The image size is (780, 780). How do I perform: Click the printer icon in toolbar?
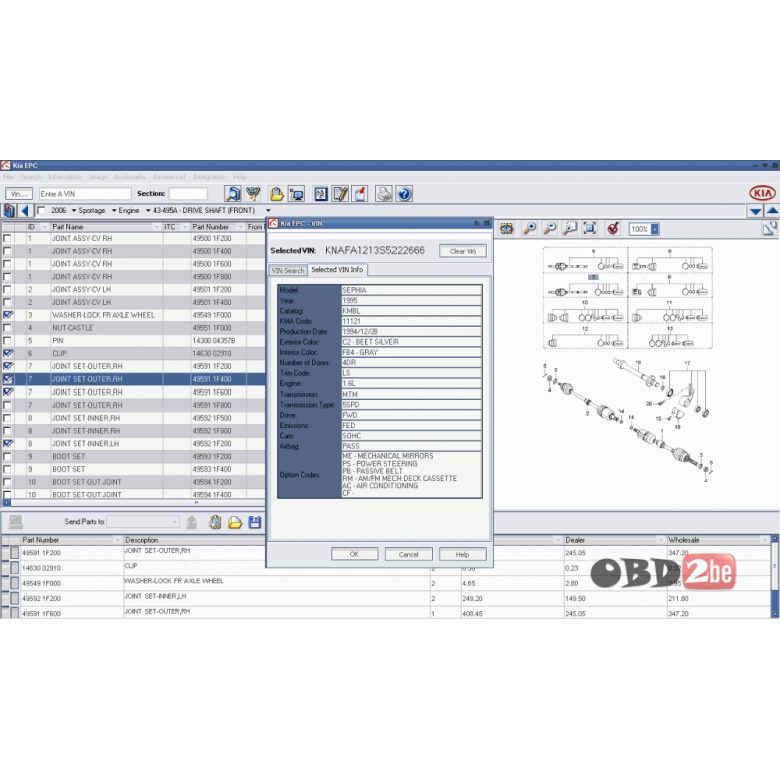click(384, 194)
